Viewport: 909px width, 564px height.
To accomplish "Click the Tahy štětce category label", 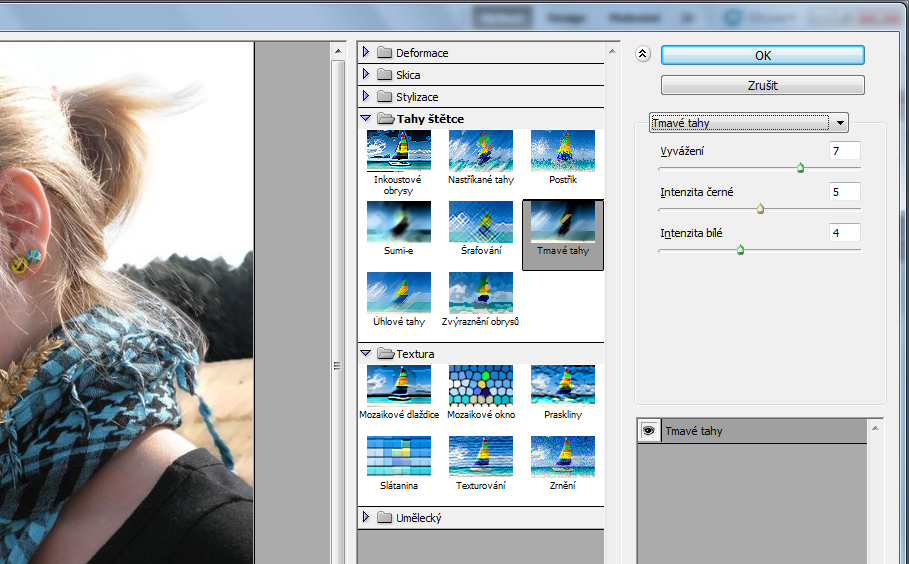I will (430, 119).
